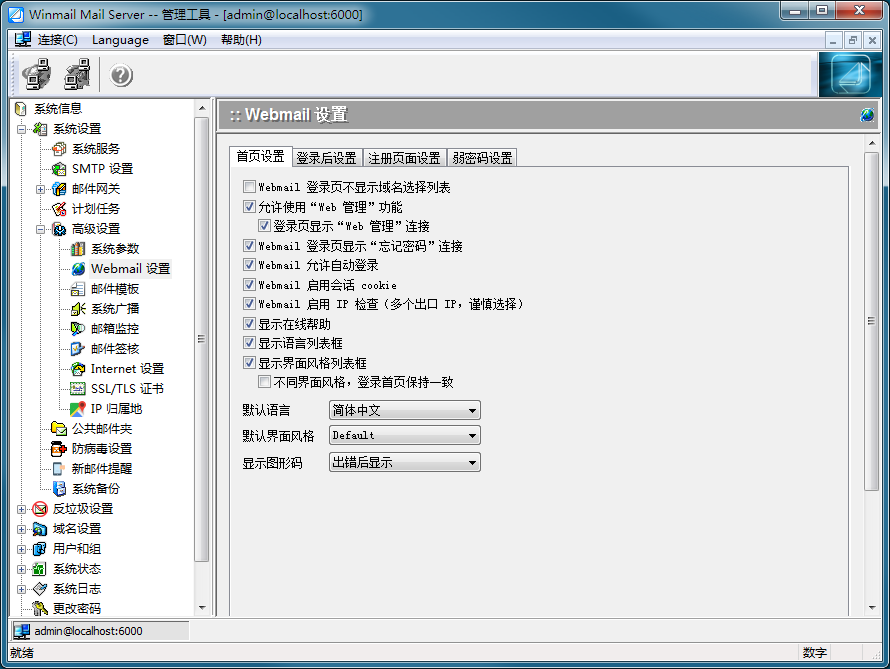Image resolution: width=890 pixels, height=669 pixels.
Task: Open the 显示图形码 dropdown
Action: 471,461
